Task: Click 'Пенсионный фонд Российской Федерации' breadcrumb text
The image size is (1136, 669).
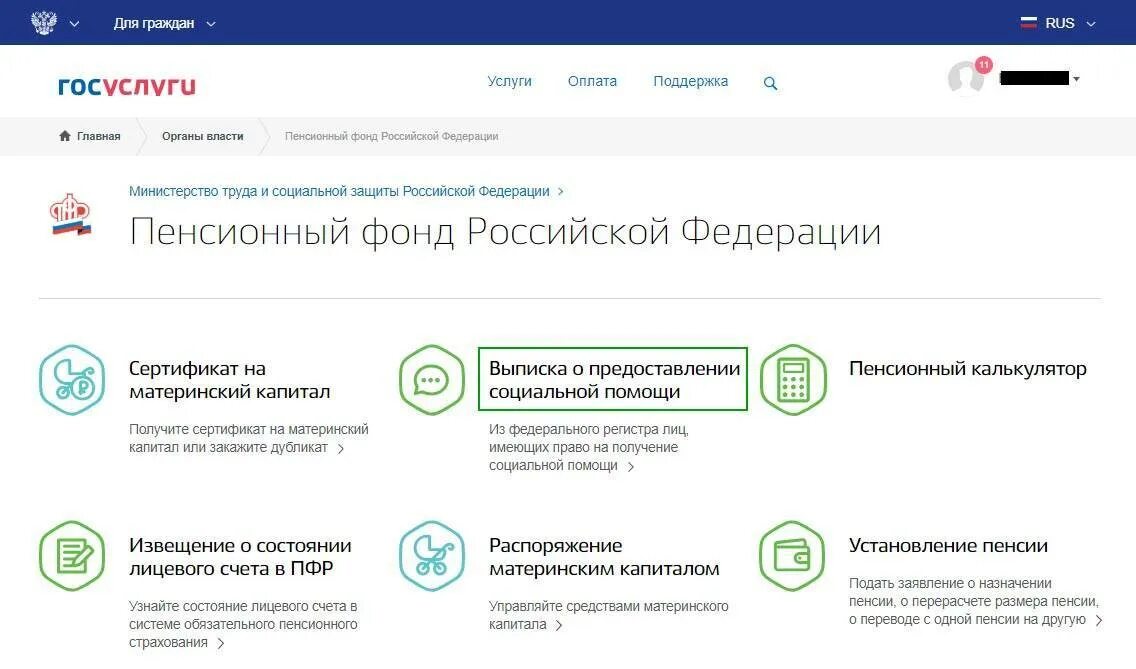Action: click(391, 136)
